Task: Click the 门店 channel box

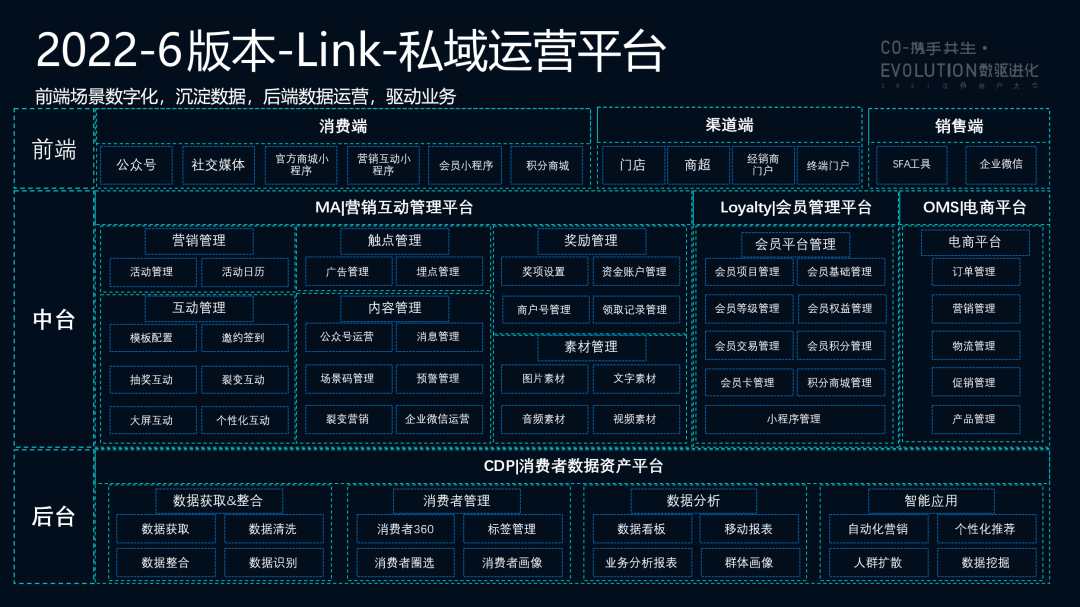Action: click(632, 165)
